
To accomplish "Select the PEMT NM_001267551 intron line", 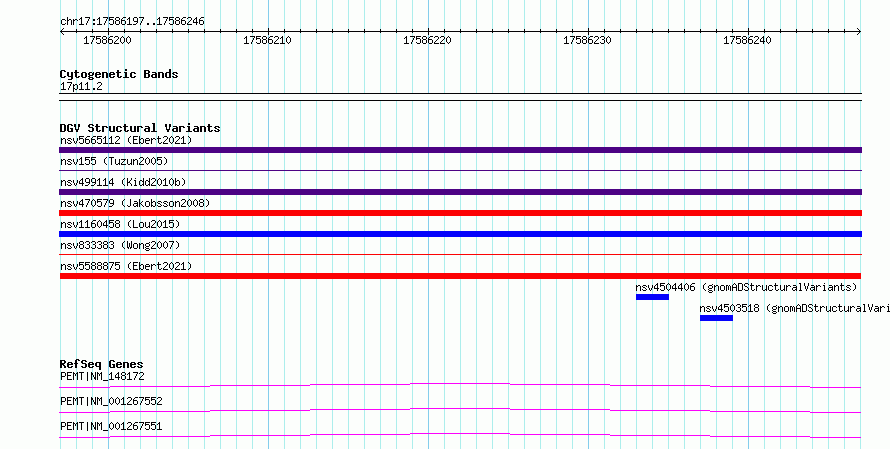I will [x=460, y=435].
